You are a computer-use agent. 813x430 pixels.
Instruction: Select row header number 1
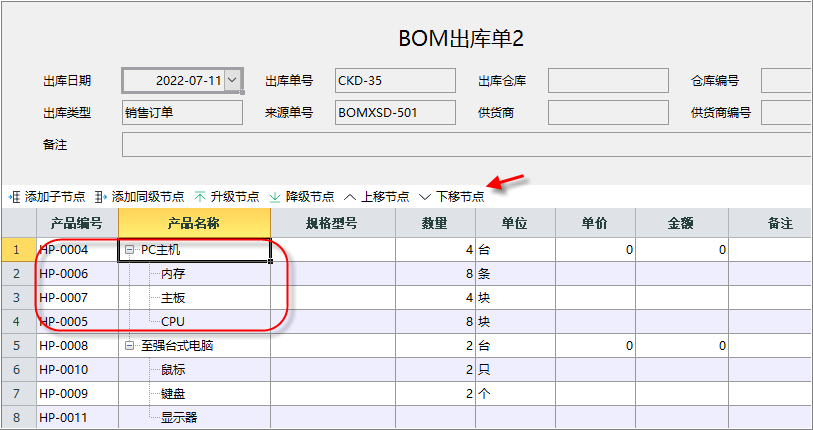tap(19, 250)
